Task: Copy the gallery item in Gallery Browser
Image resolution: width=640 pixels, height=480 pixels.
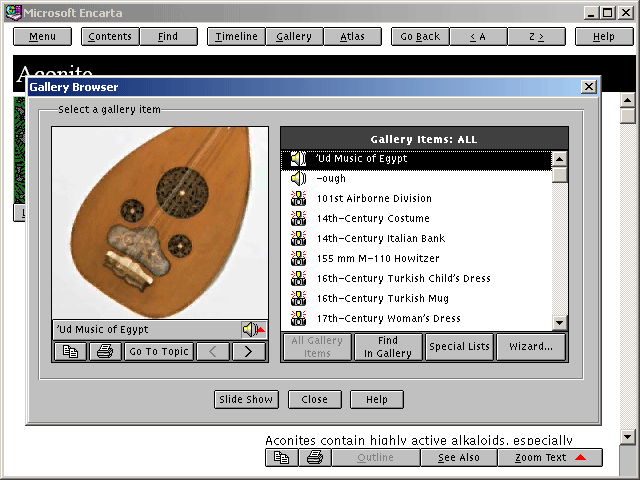Action: coord(70,351)
